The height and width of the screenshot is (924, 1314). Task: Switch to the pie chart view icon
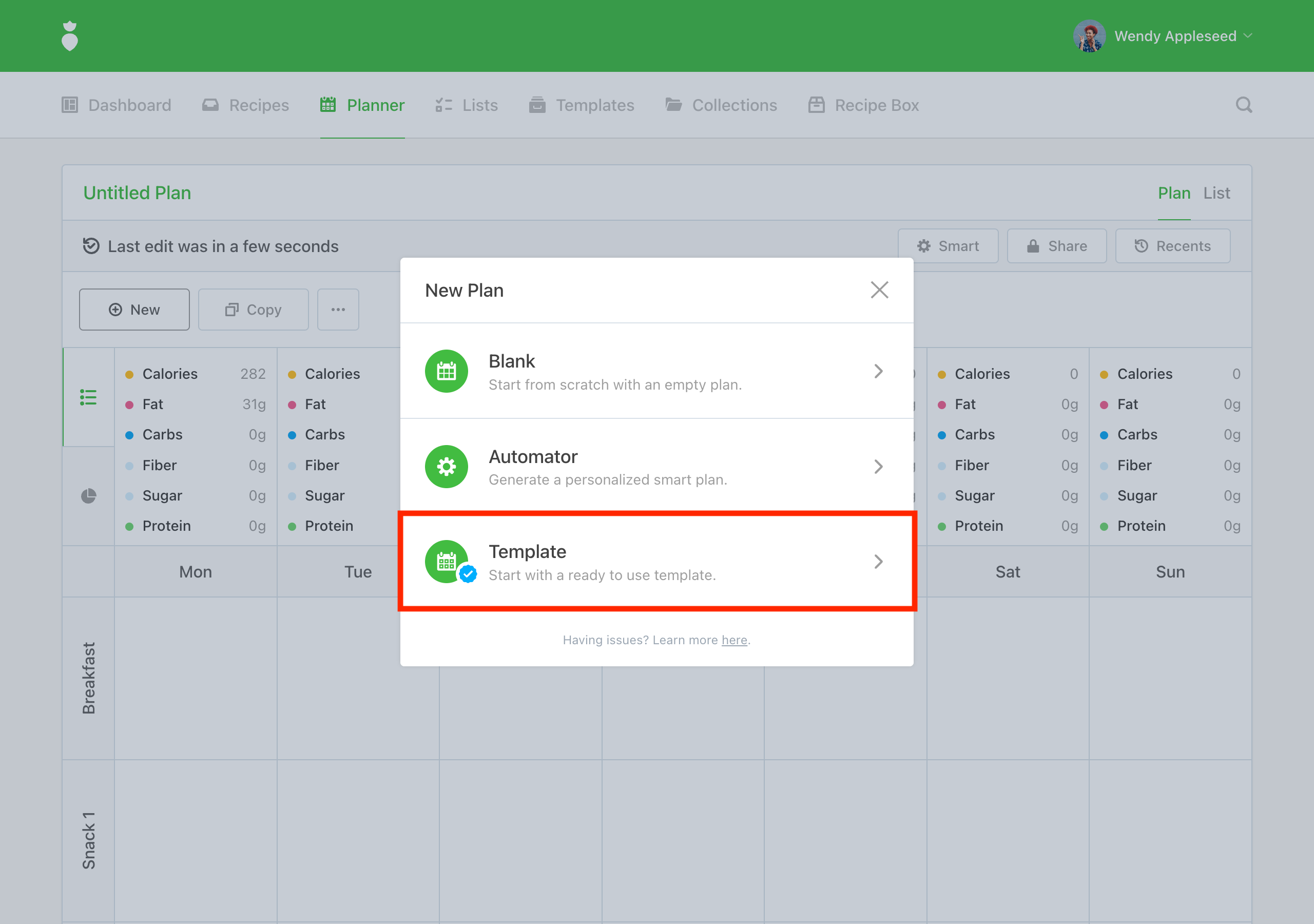pos(88,496)
